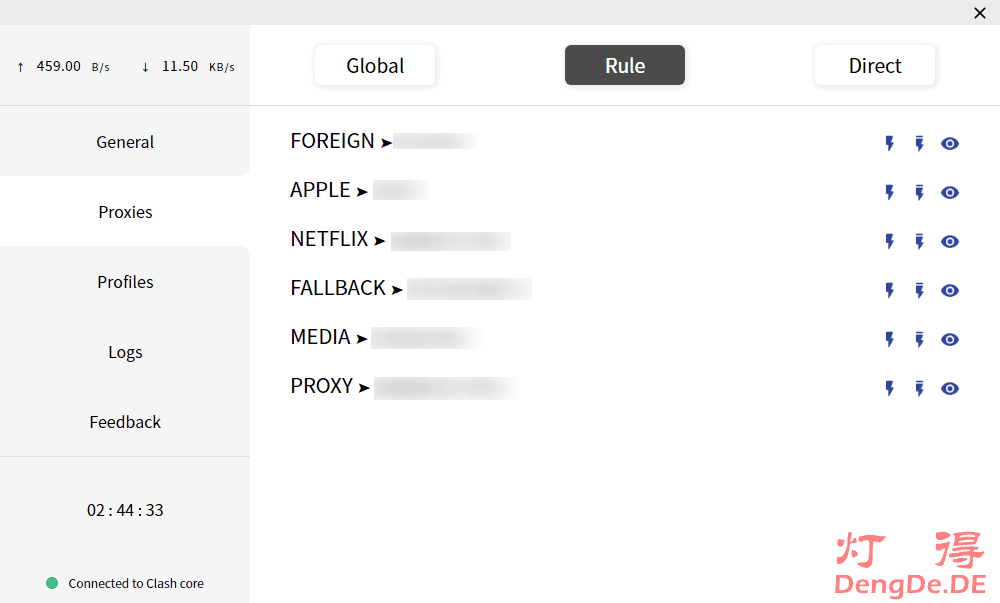Click the plain lightning bolt in FOREIGN row
1000x603 pixels.
coord(889,143)
